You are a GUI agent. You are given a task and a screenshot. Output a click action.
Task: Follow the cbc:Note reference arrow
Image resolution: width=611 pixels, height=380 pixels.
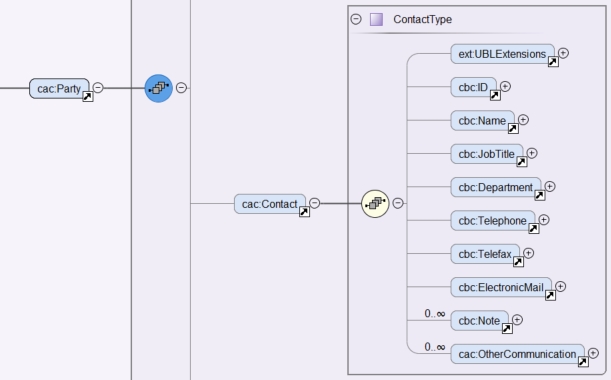(x=507, y=329)
